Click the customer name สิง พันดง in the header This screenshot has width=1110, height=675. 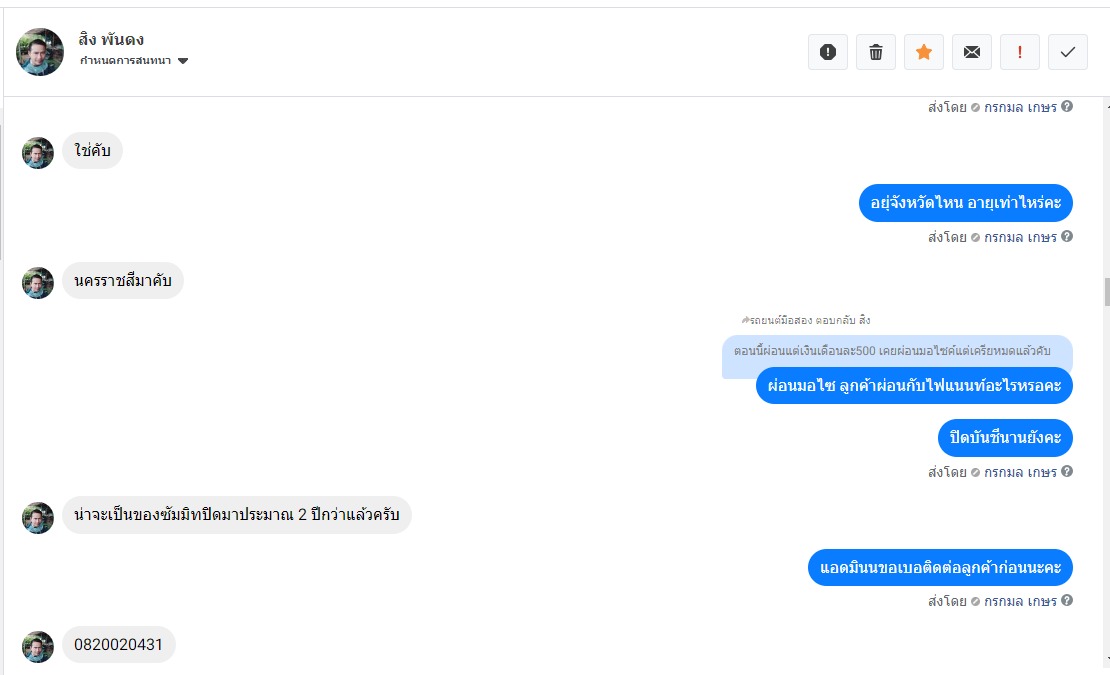coord(111,40)
